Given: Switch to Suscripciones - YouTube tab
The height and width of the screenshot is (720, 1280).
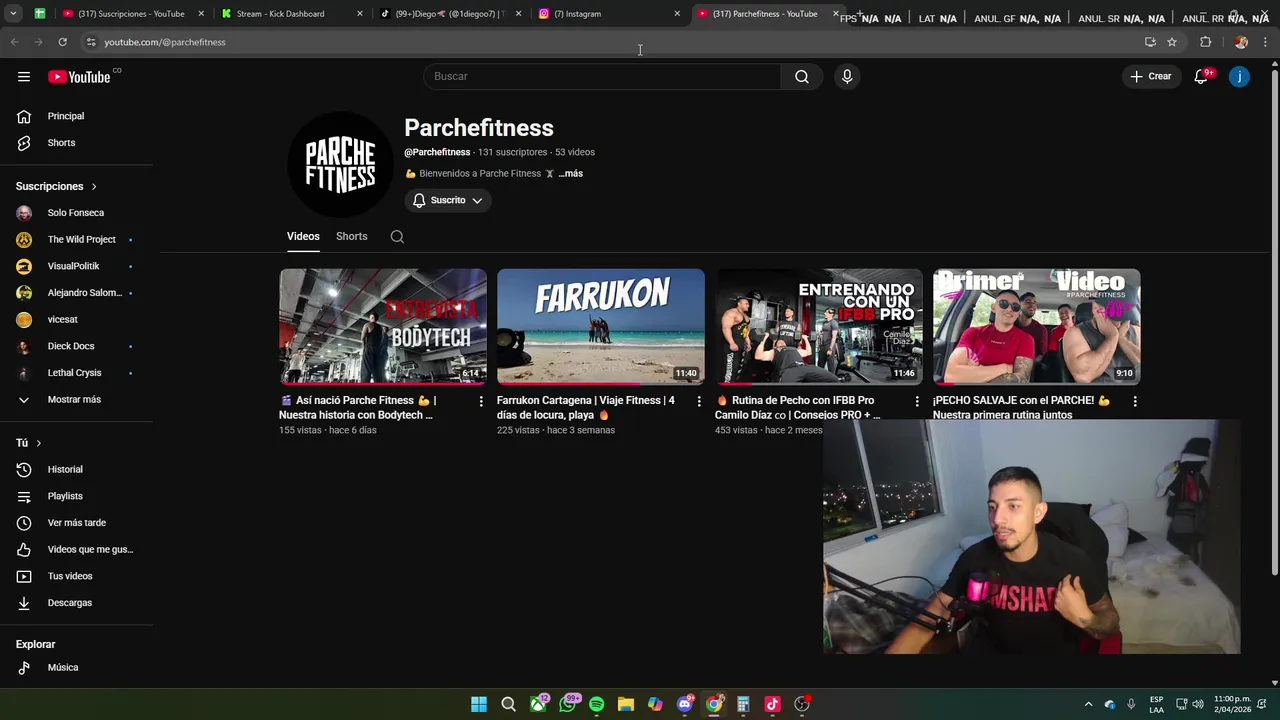Looking at the screenshot, I should tap(132, 14).
